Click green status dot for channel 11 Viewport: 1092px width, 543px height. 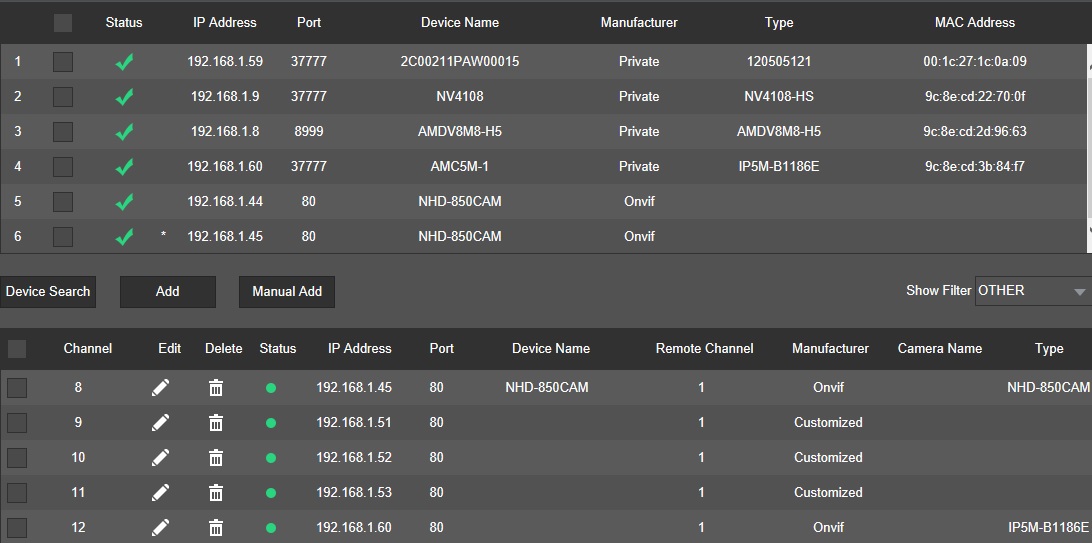tap(271, 493)
